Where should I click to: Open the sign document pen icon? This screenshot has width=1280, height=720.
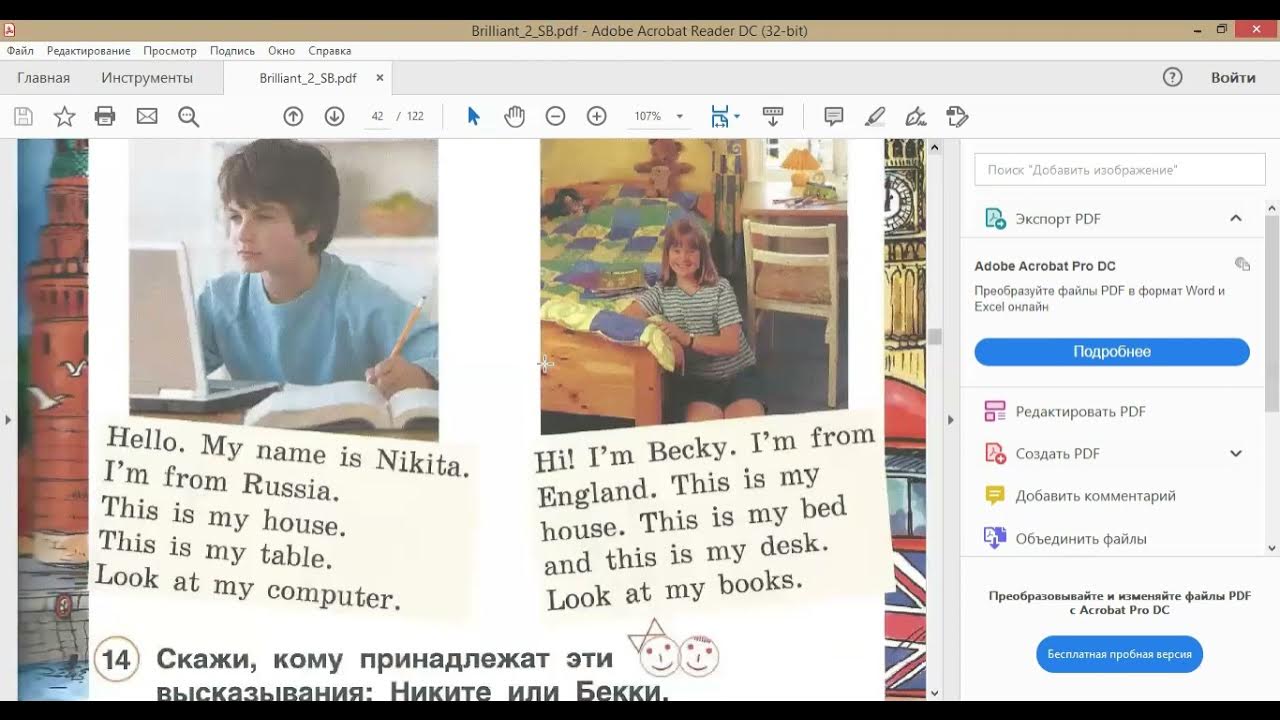click(915, 117)
